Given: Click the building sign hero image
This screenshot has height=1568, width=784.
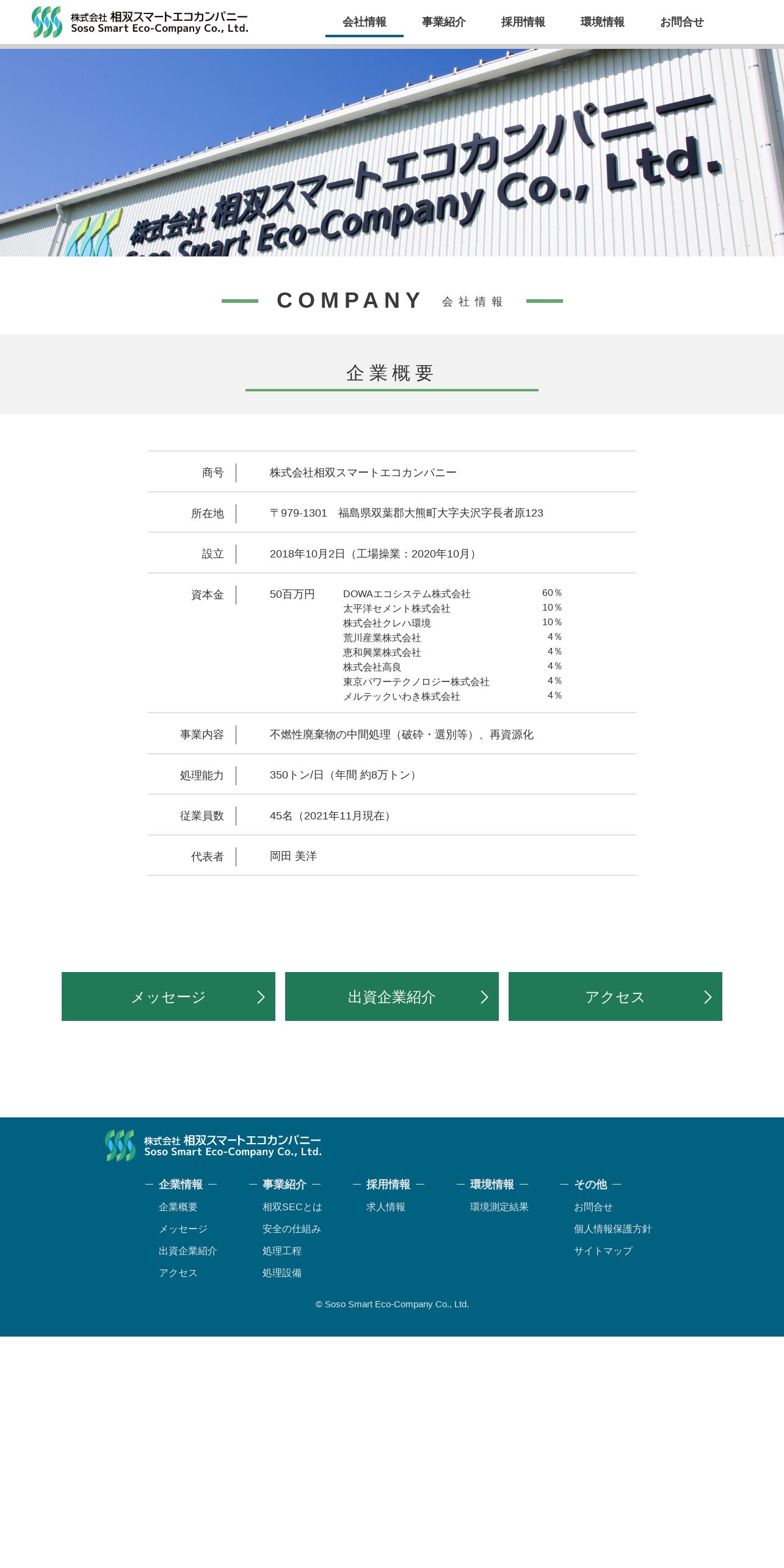Looking at the screenshot, I should tap(392, 153).
